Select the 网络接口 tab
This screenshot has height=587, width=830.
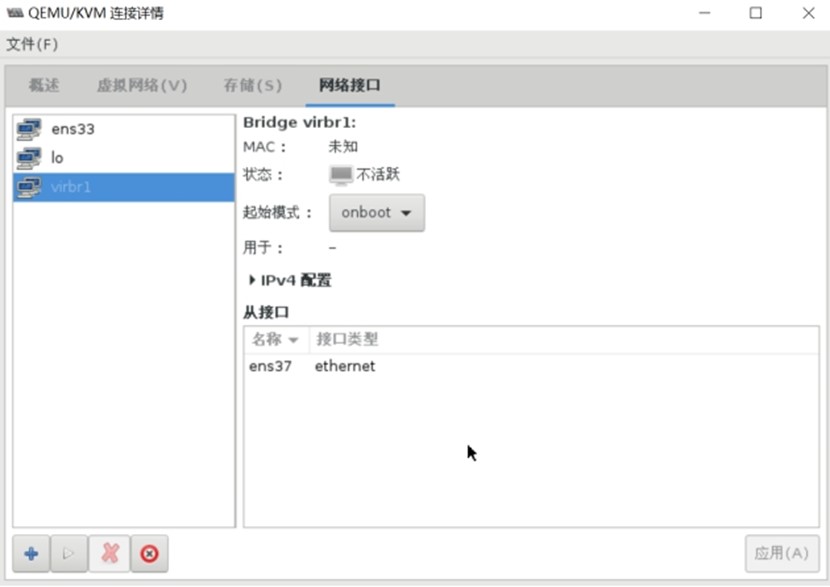click(x=349, y=86)
